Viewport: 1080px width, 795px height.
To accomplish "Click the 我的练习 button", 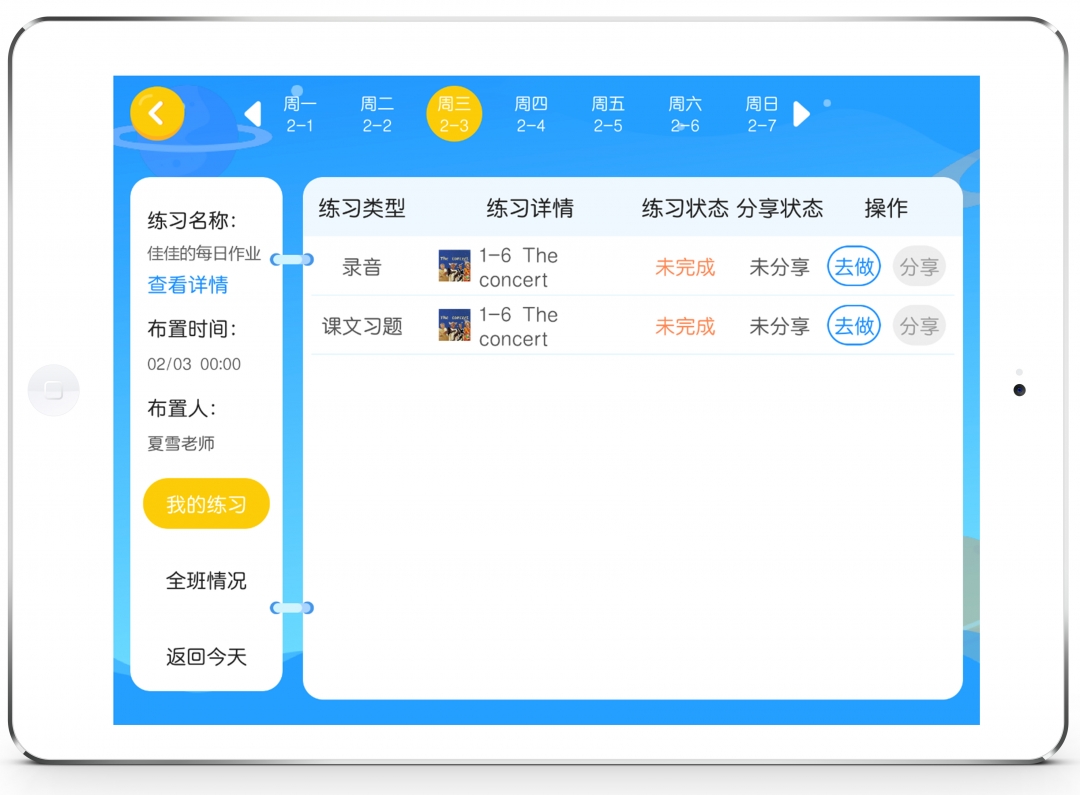I will pyautogui.click(x=206, y=504).
